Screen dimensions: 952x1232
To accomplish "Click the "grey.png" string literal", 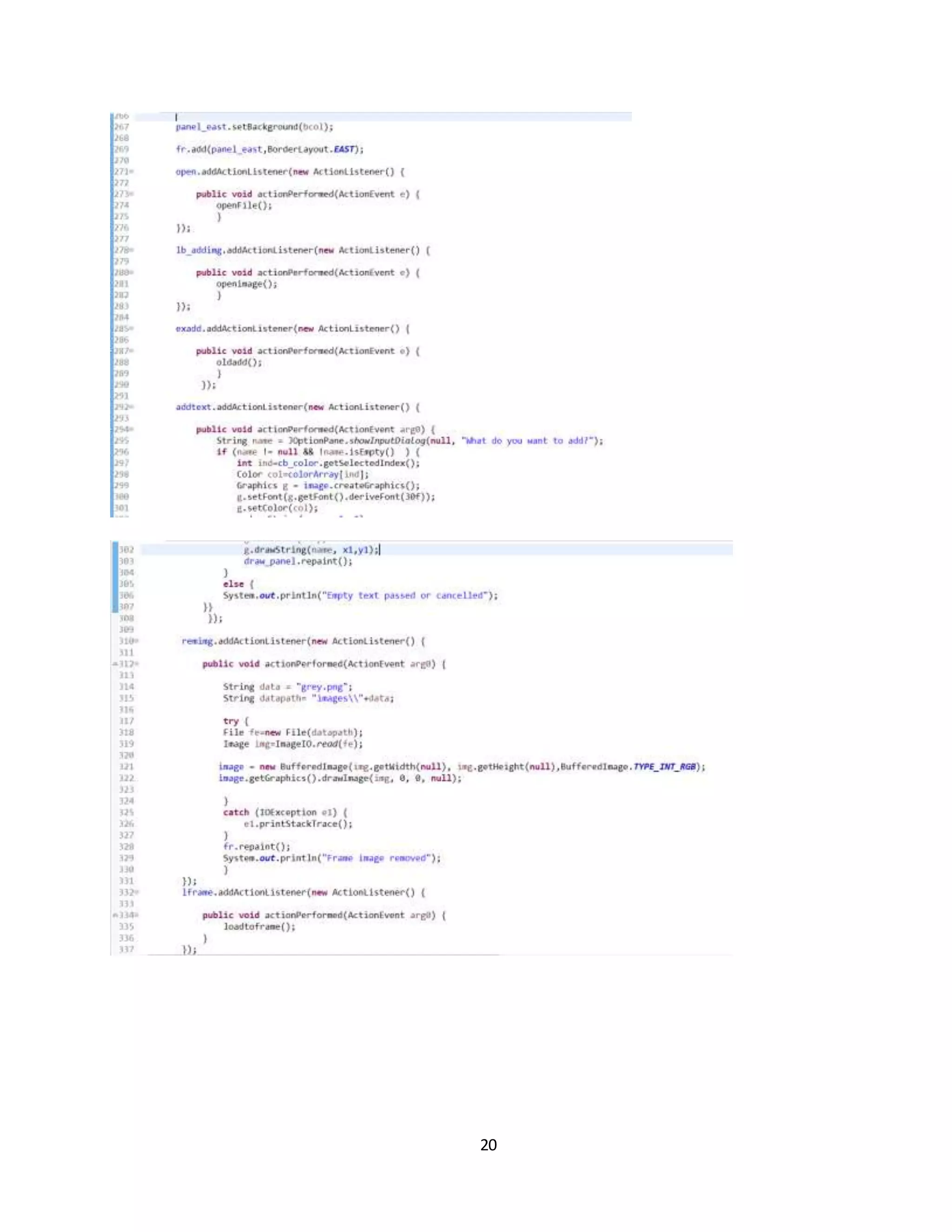I will [324, 687].
